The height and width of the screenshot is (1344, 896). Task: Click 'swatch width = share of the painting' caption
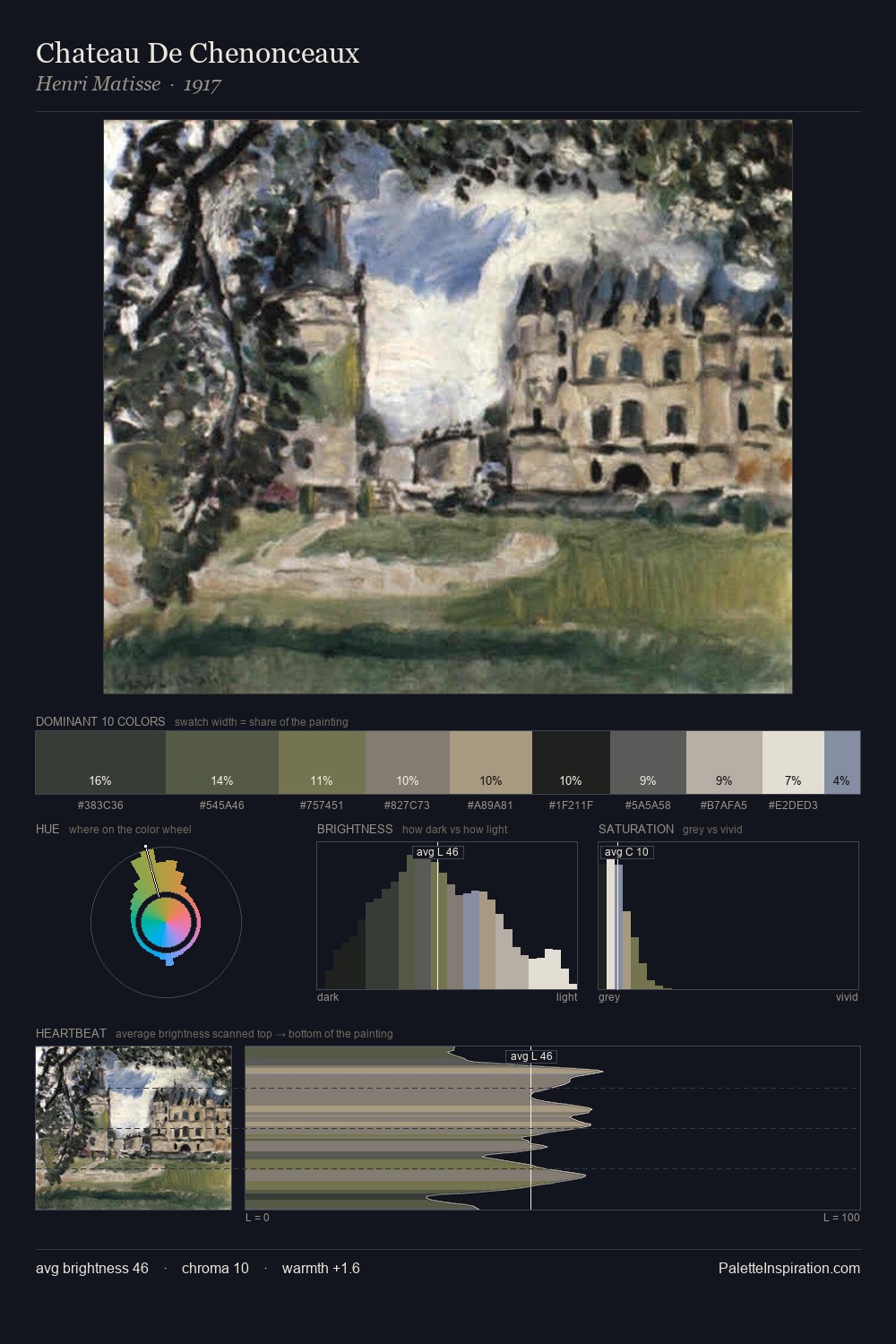tap(262, 722)
